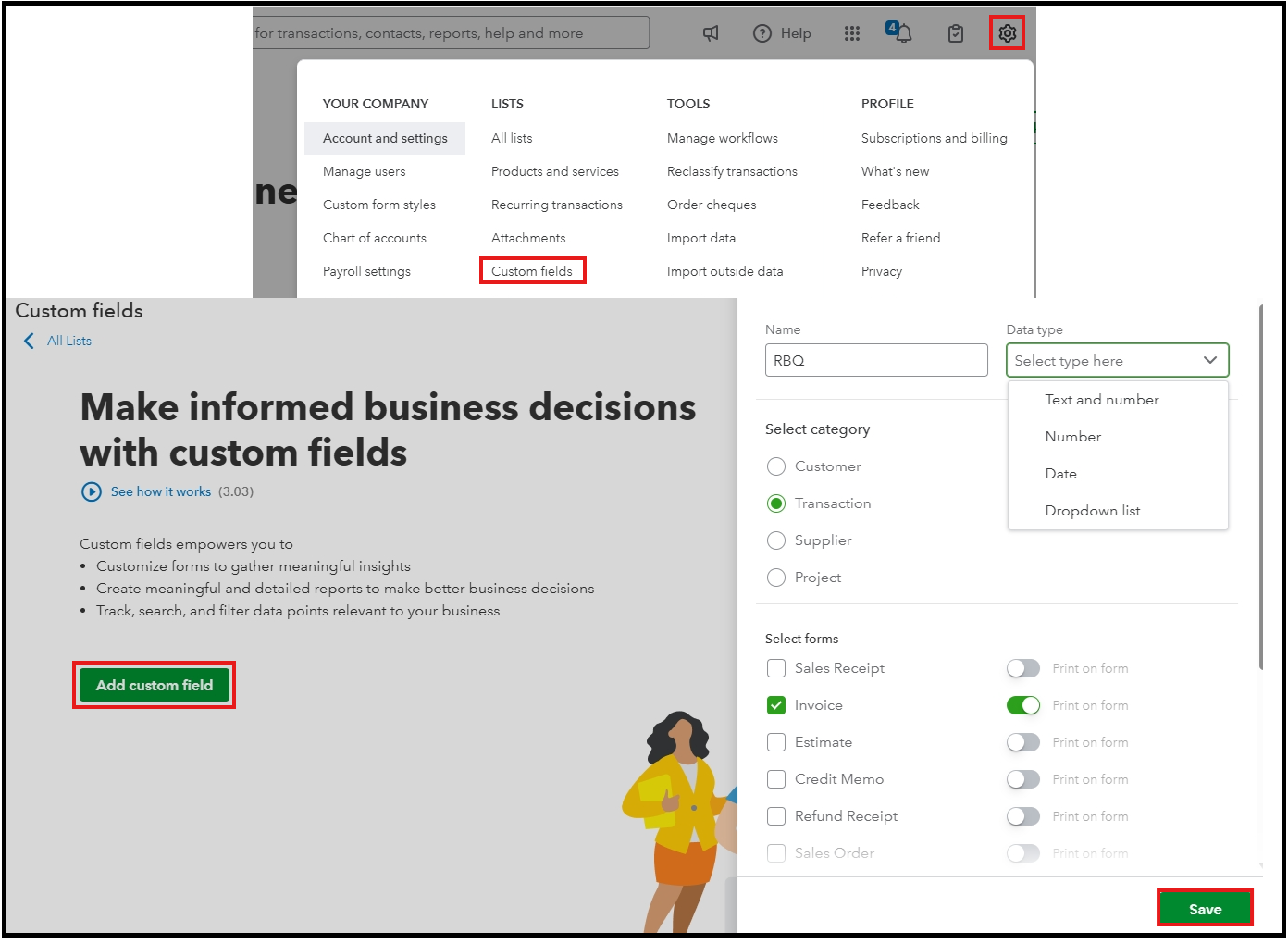
Task: Uncheck the Invoice checkbox
Action: [776, 705]
